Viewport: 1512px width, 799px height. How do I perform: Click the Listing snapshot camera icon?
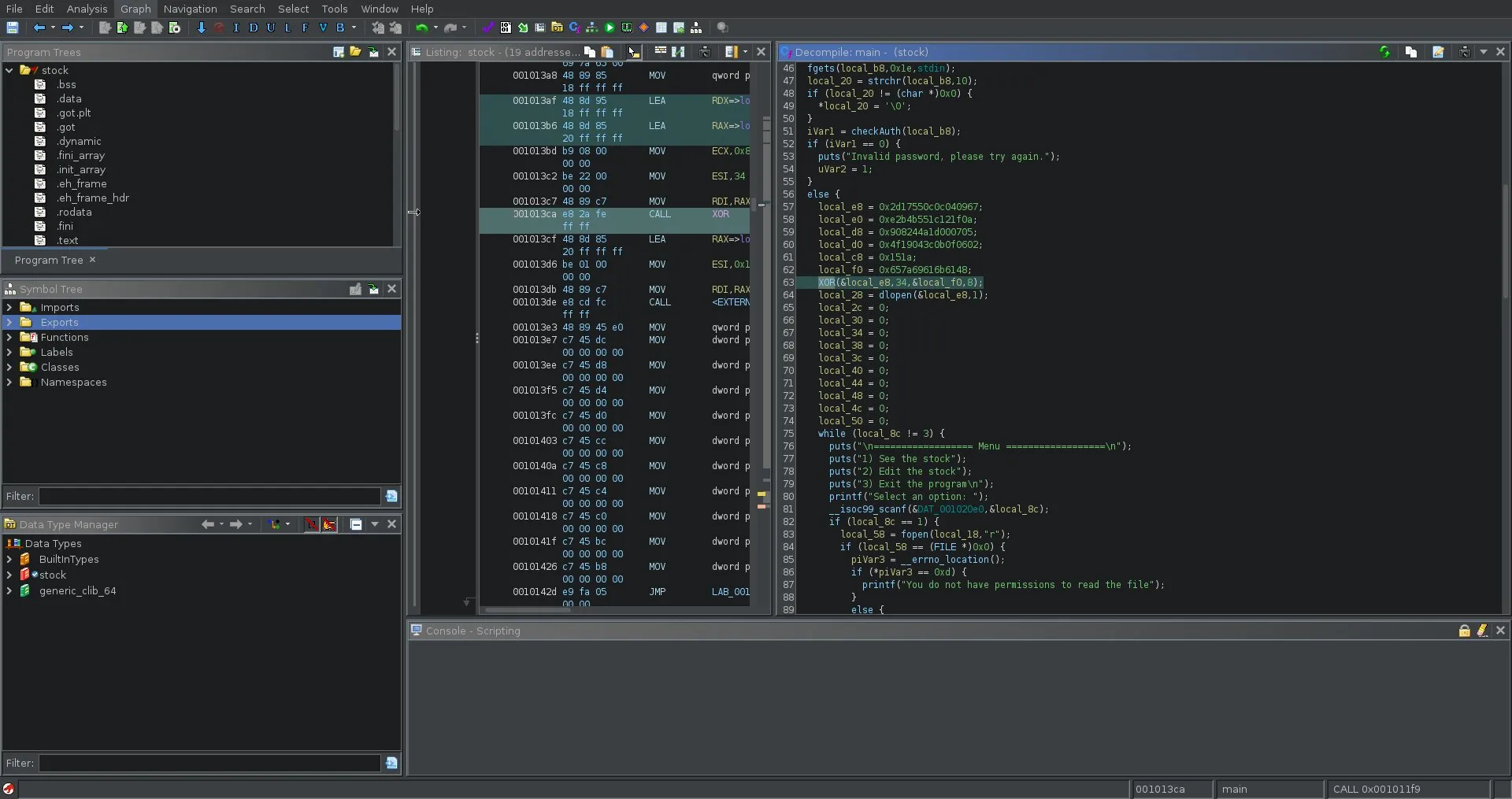click(x=705, y=52)
